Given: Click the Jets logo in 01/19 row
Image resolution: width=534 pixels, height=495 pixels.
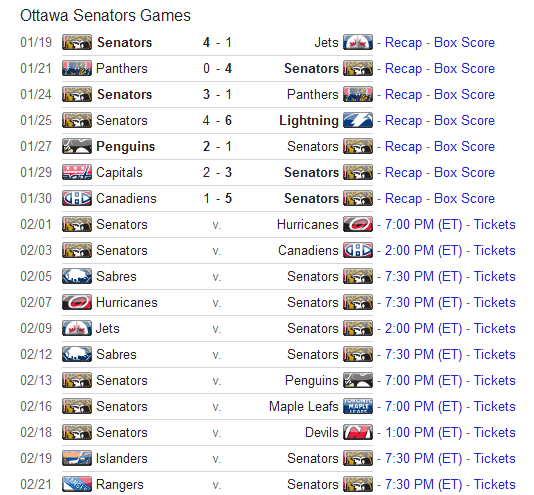Looking at the screenshot, I should click(358, 42).
